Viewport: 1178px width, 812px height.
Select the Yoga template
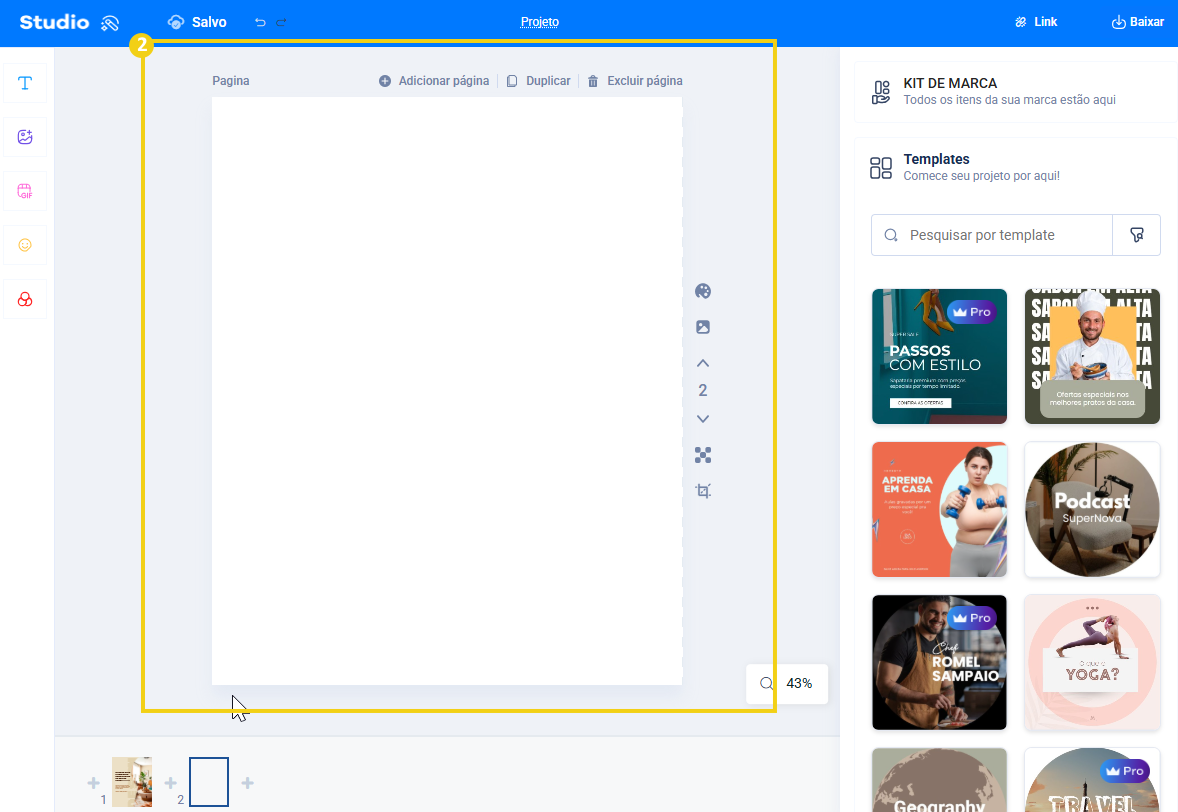(1092, 663)
